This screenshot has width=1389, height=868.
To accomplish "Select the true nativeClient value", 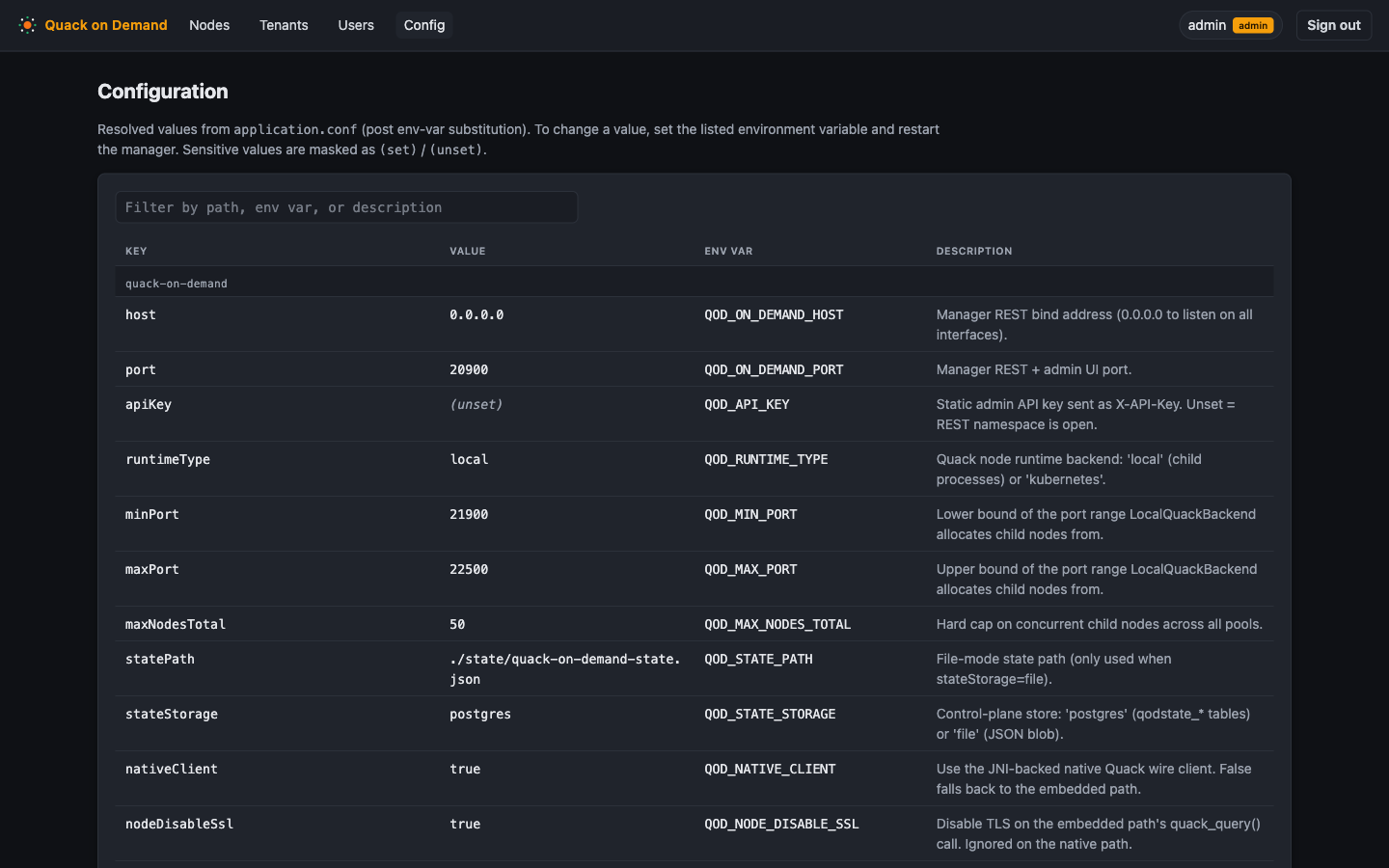I will tap(465, 769).
